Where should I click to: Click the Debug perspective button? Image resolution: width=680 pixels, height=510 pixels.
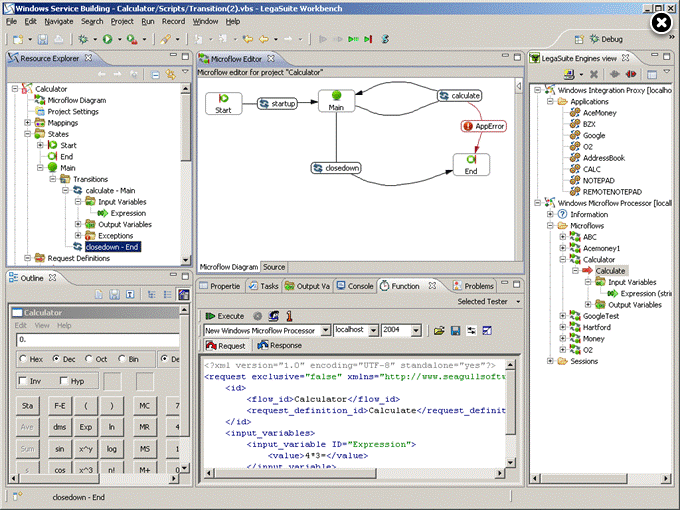pos(606,39)
